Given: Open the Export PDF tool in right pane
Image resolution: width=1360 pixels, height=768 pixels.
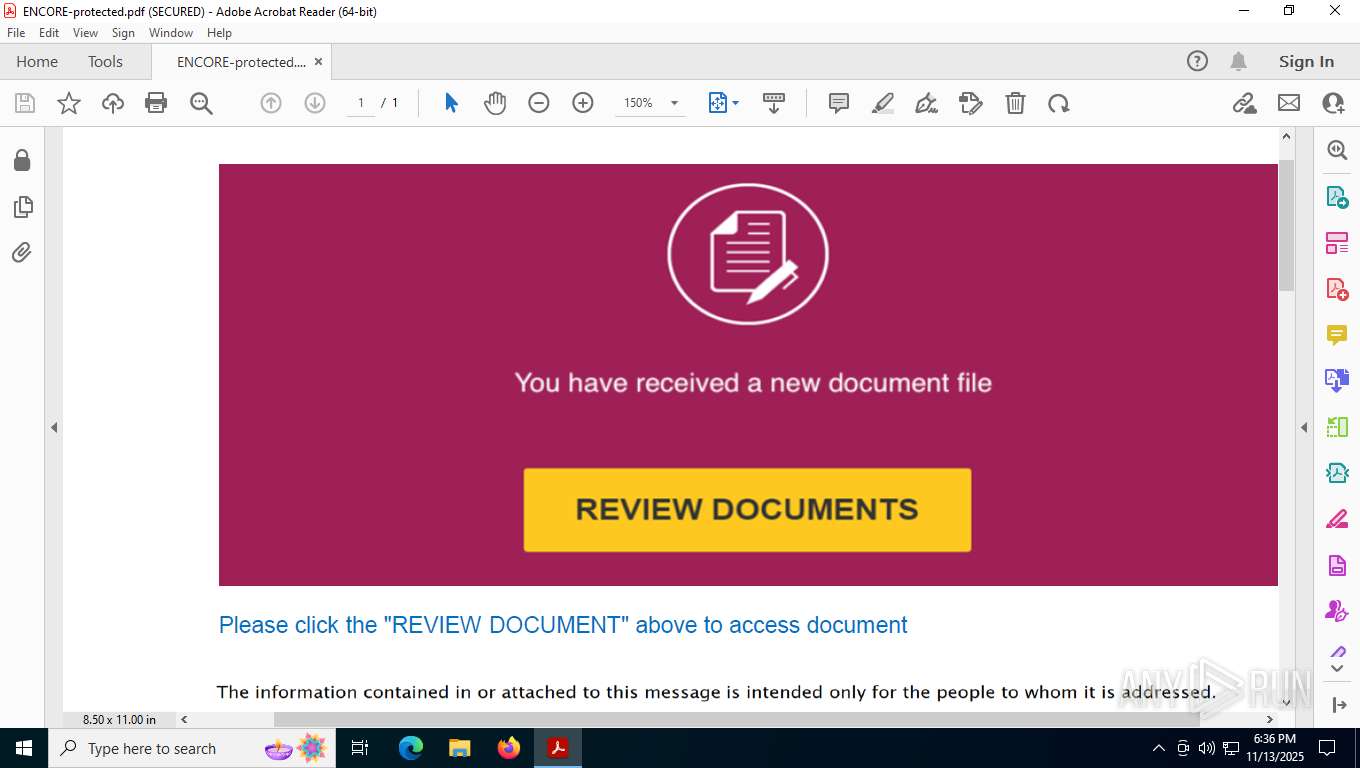Looking at the screenshot, I should coord(1337,197).
